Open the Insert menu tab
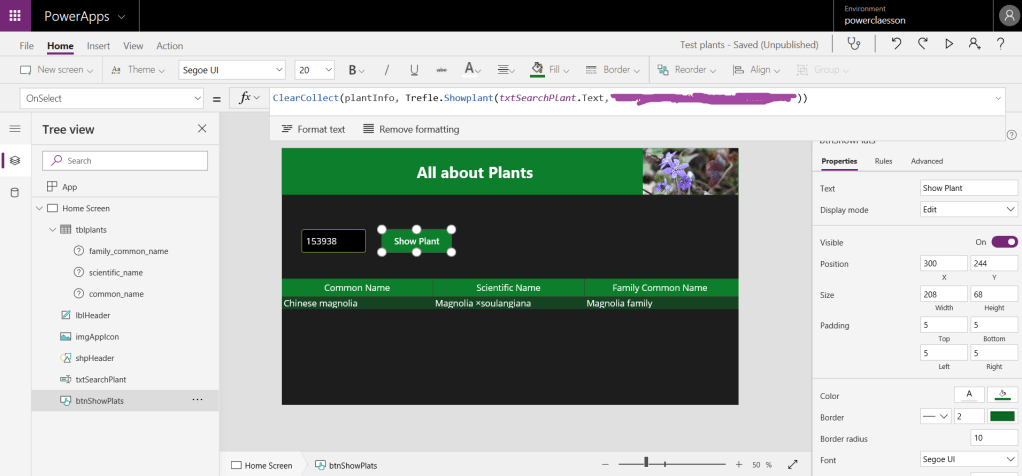This screenshot has height=476, width=1022. (x=98, y=46)
